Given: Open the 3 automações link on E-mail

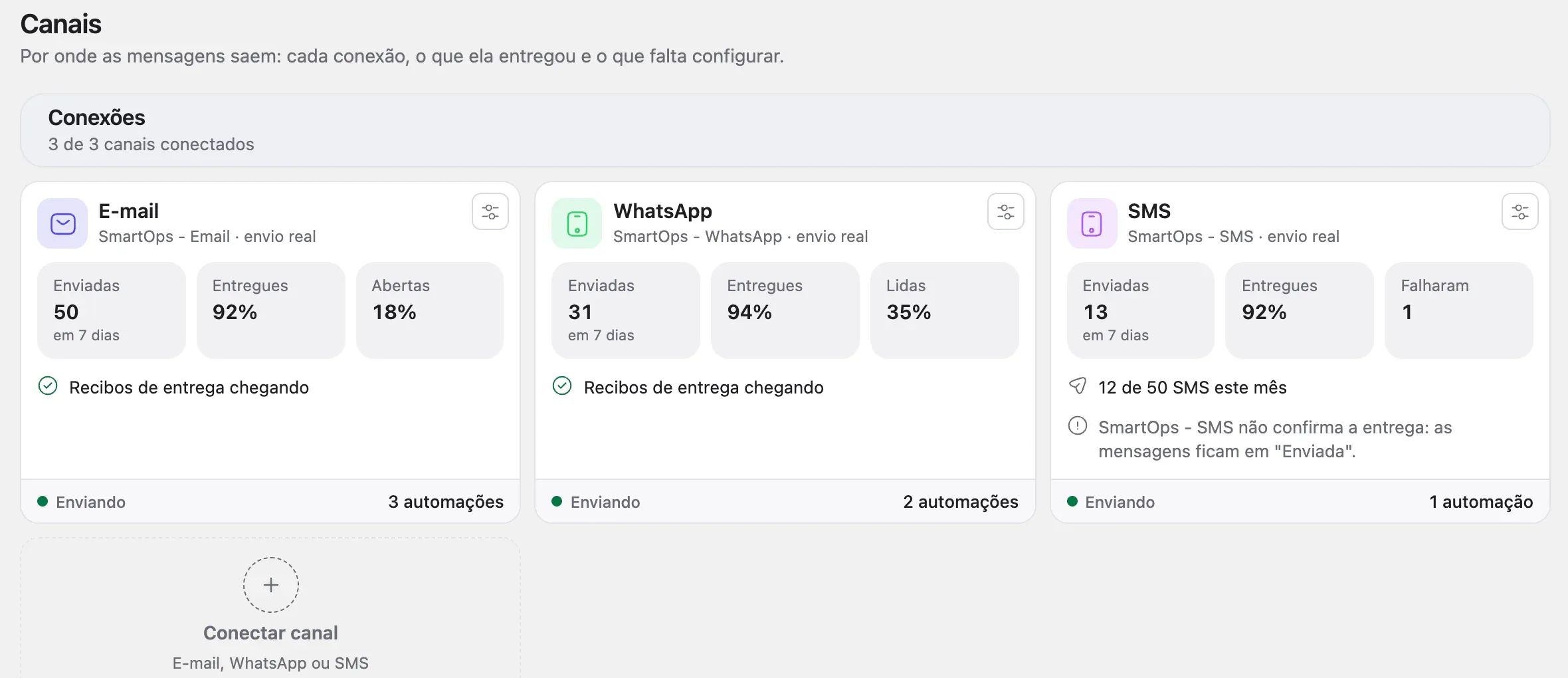Looking at the screenshot, I should [446, 502].
